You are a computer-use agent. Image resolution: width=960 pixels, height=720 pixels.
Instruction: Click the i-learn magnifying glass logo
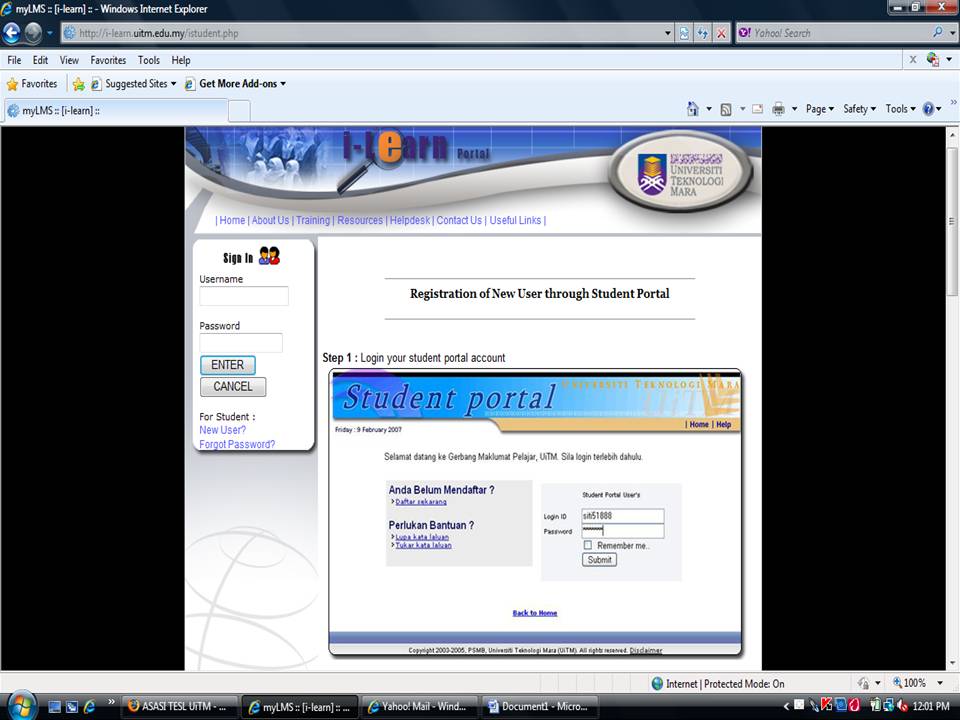(x=368, y=160)
